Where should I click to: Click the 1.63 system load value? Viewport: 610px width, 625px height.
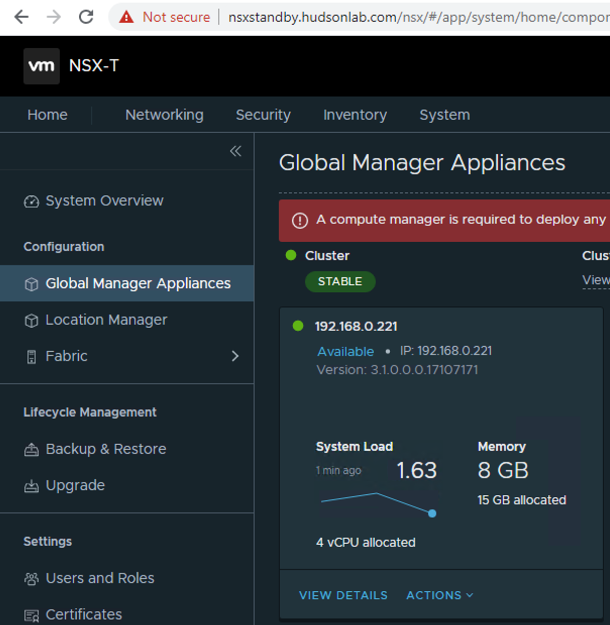pos(417,471)
